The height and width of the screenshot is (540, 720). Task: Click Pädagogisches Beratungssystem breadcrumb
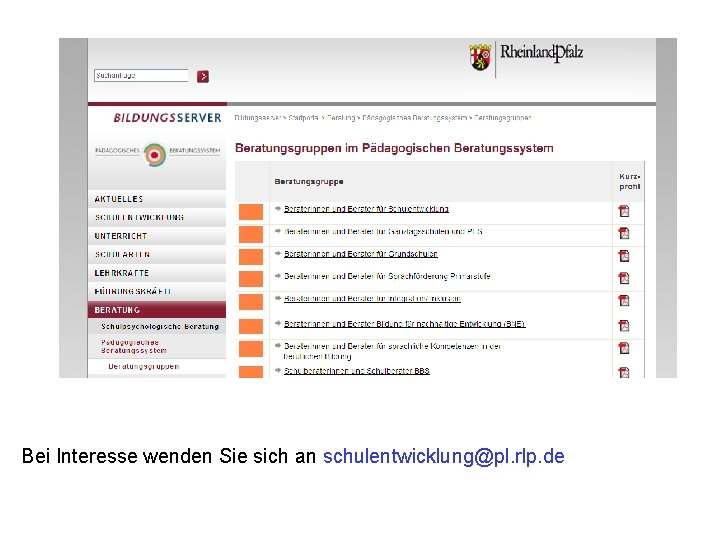(x=415, y=118)
